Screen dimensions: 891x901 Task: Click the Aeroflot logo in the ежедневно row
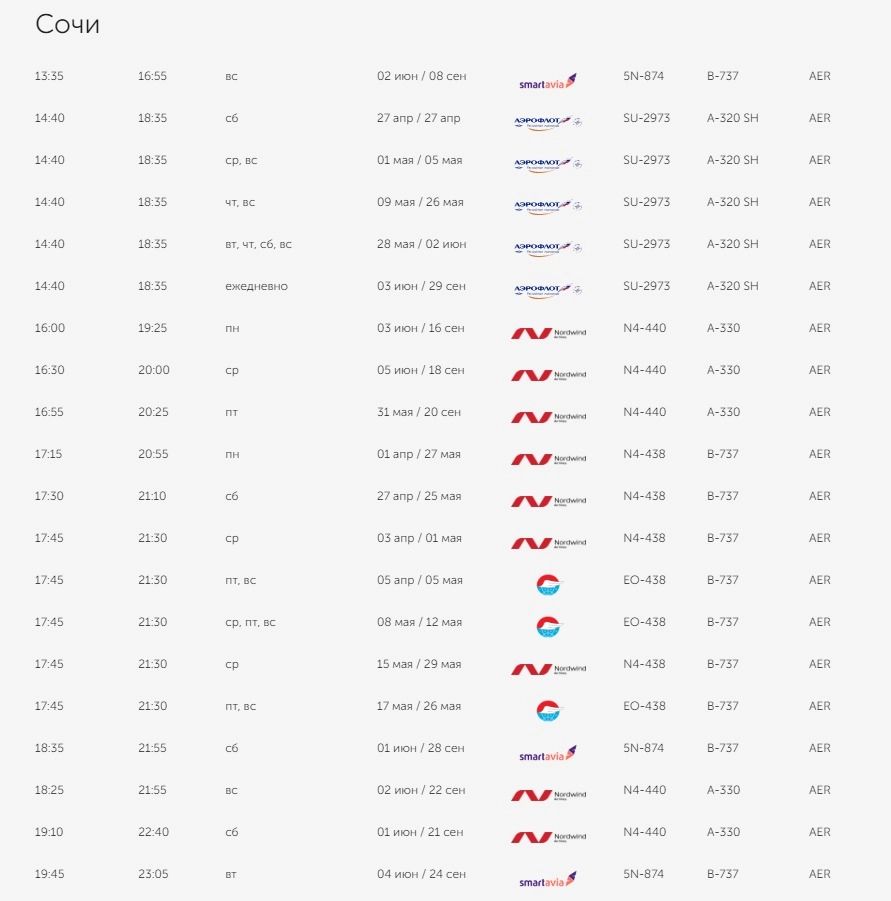tap(548, 289)
